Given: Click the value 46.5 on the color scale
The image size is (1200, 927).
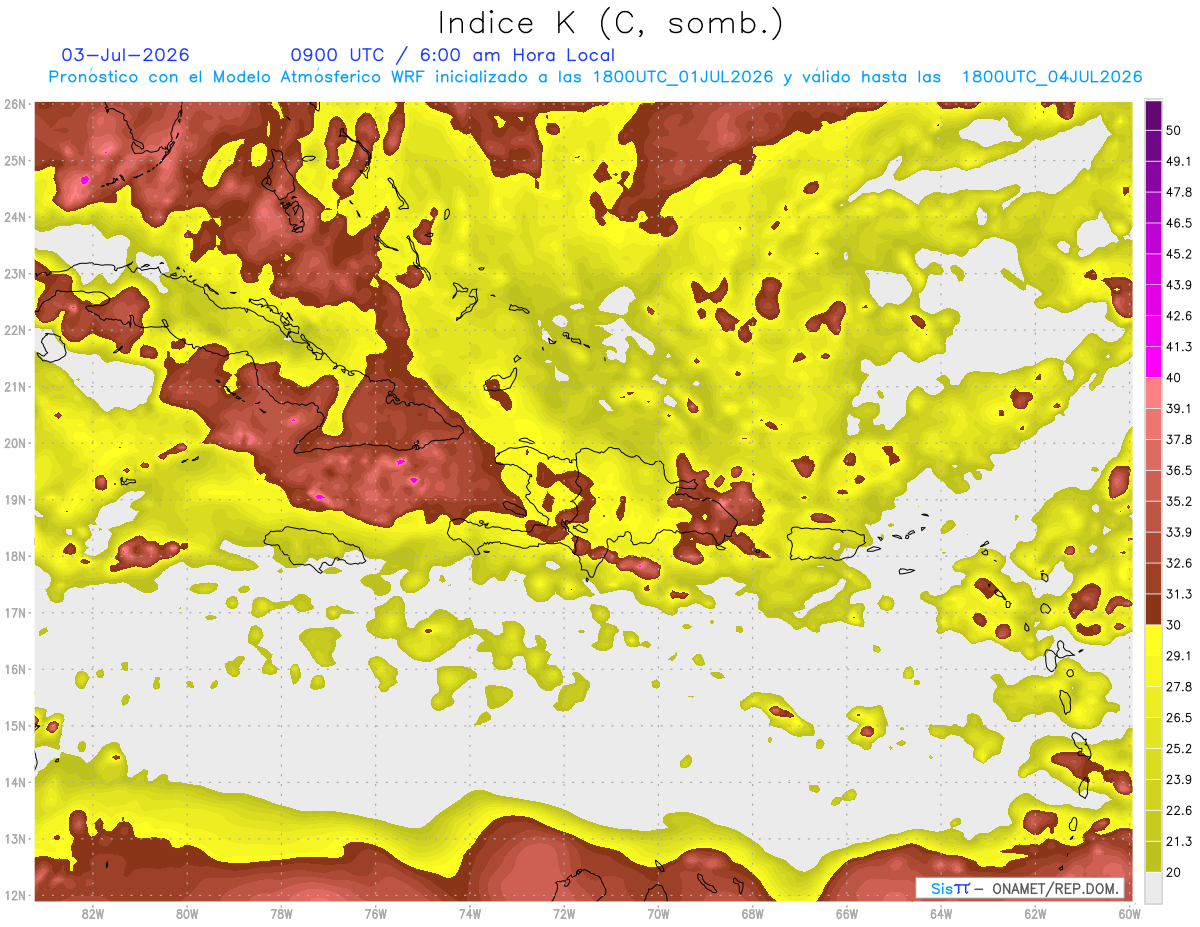Looking at the screenshot, I should tap(1179, 224).
